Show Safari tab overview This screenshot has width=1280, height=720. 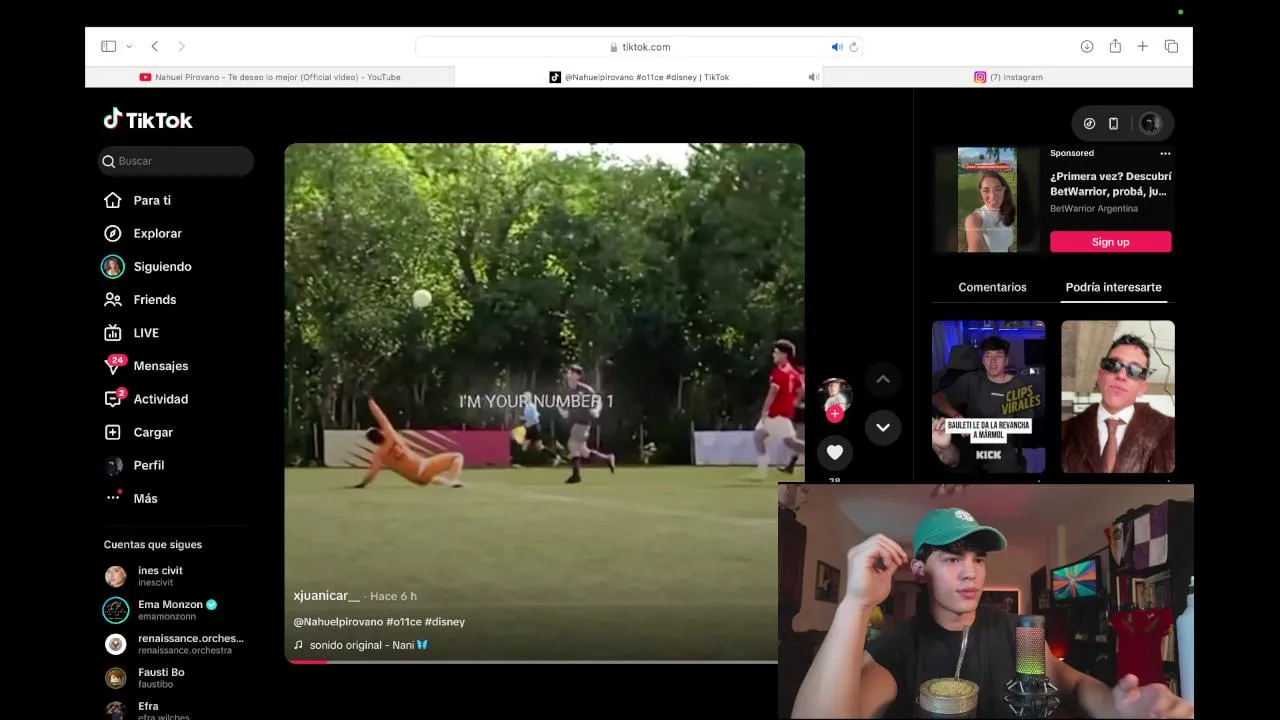pyautogui.click(x=1171, y=46)
